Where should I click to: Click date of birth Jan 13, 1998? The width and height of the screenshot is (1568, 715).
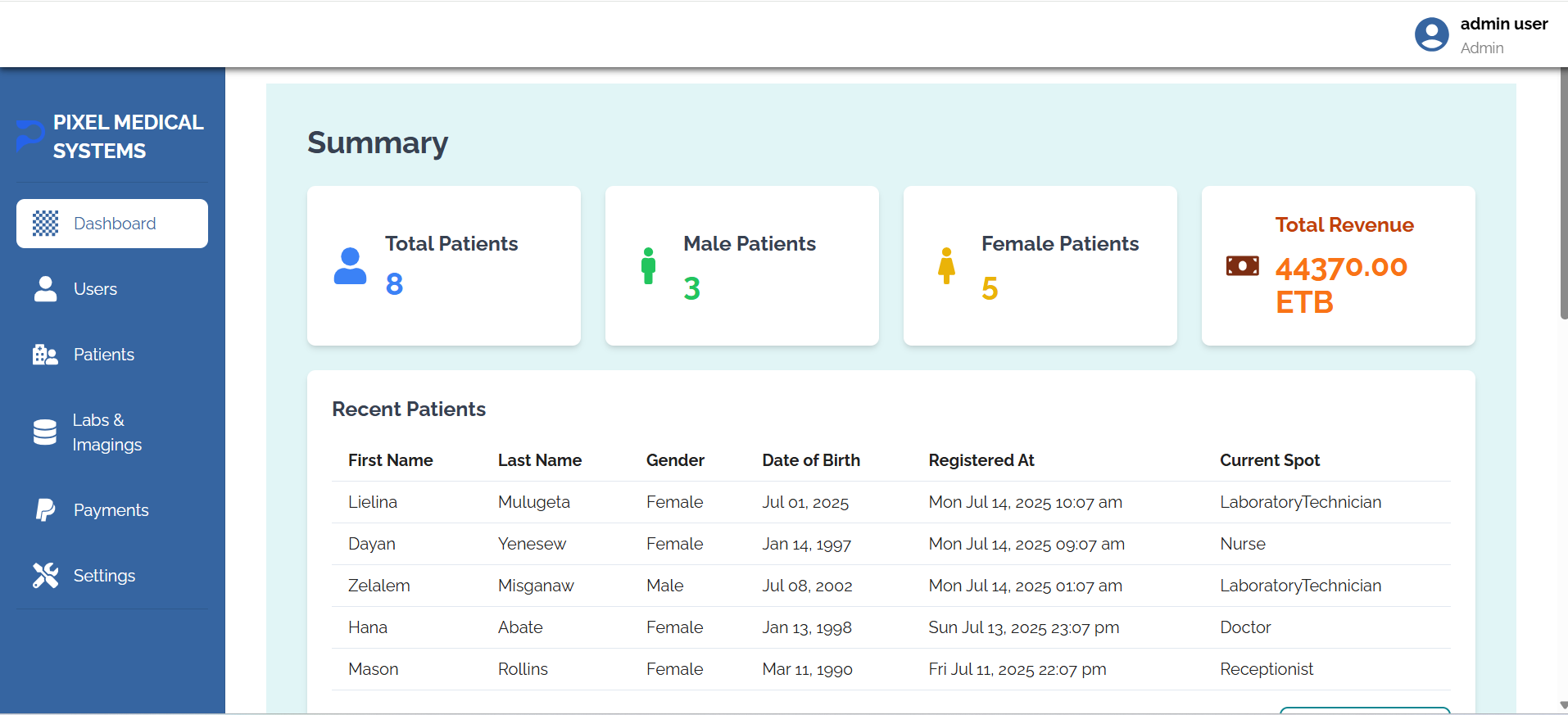pyautogui.click(x=807, y=627)
